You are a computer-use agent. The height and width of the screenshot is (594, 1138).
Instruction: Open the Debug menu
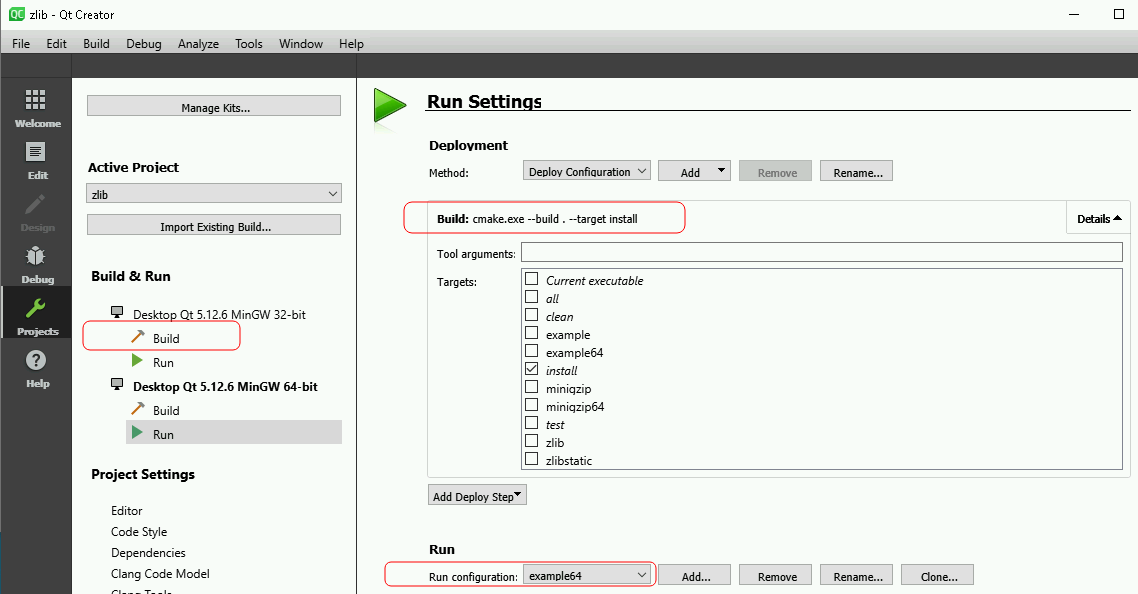[144, 44]
